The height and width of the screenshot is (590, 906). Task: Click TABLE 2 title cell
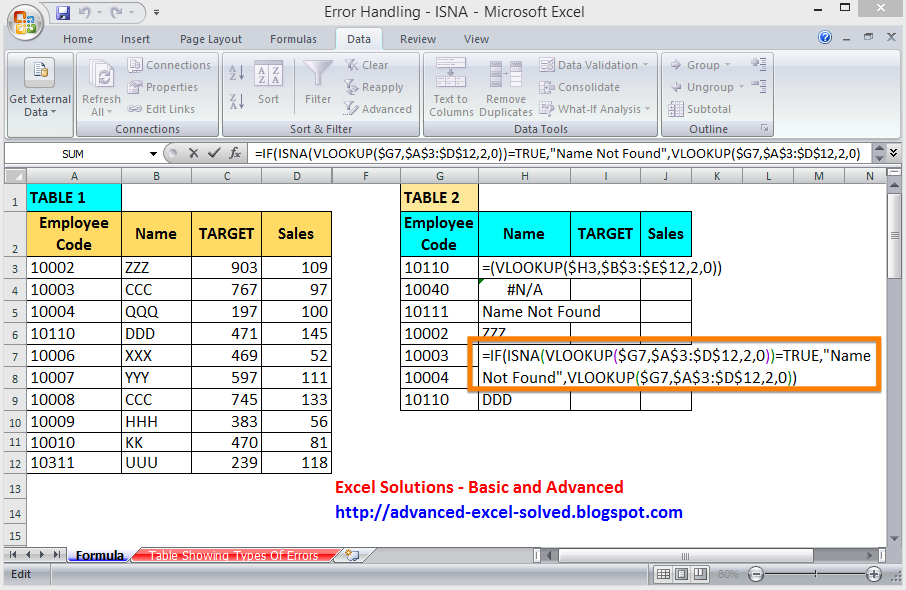pos(440,198)
